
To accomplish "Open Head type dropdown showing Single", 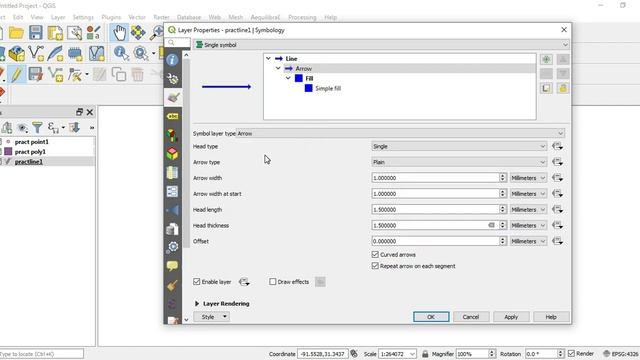I will click(x=459, y=146).
